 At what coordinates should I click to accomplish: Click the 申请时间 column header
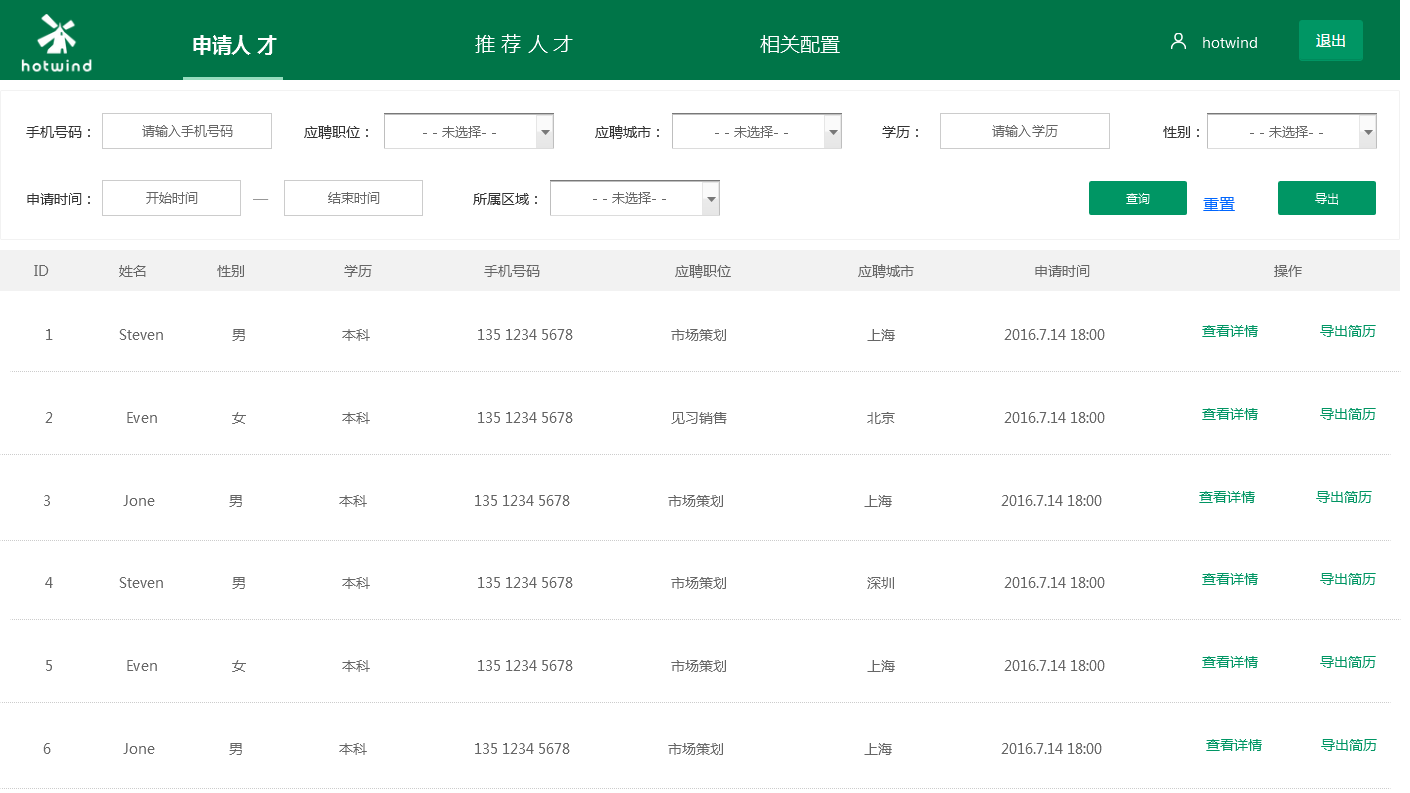point(1062,272)
